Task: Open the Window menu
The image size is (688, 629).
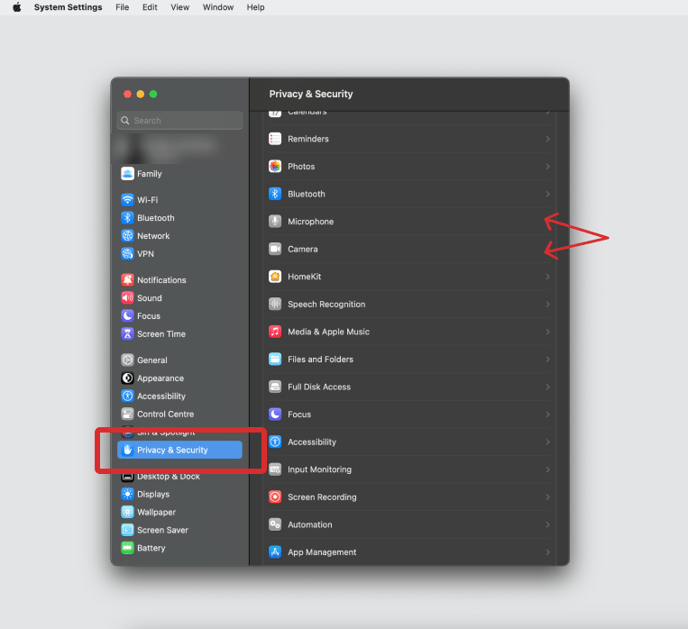Action: click(218, 7)
